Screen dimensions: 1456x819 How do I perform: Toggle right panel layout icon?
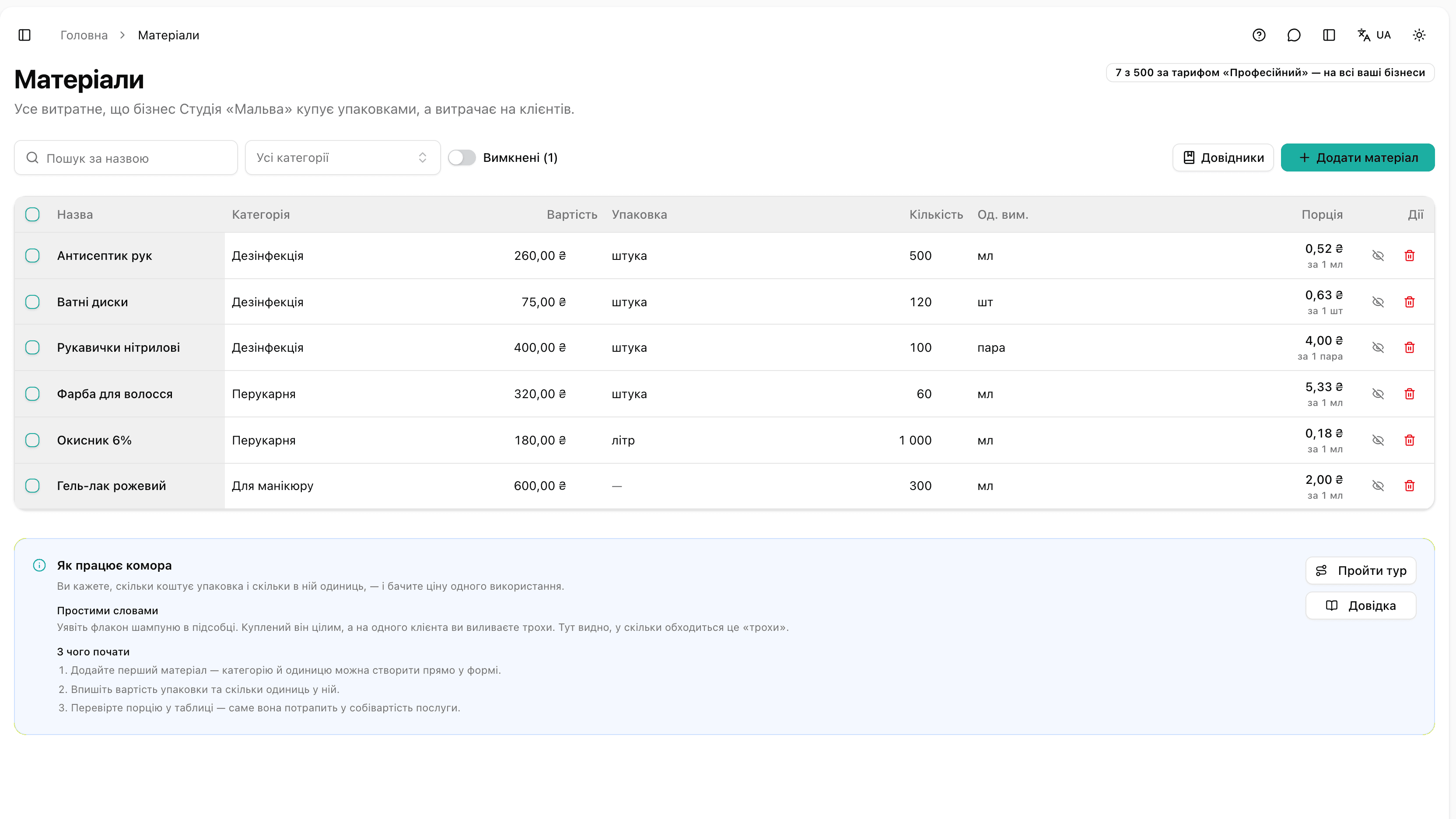pyautogui.click(x=1329, y=35)
